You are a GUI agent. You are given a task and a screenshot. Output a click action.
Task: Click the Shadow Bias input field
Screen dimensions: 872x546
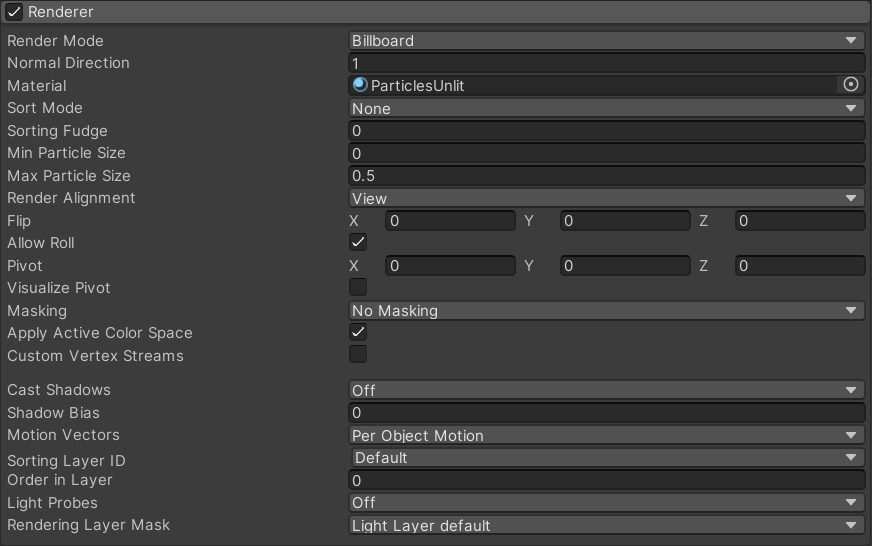click(x=607, y=413)
